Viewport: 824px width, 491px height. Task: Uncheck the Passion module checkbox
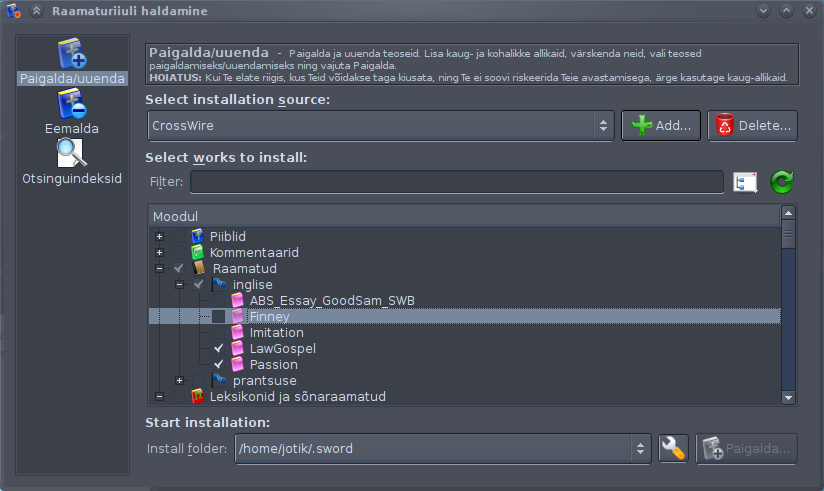tap(219, 364)
